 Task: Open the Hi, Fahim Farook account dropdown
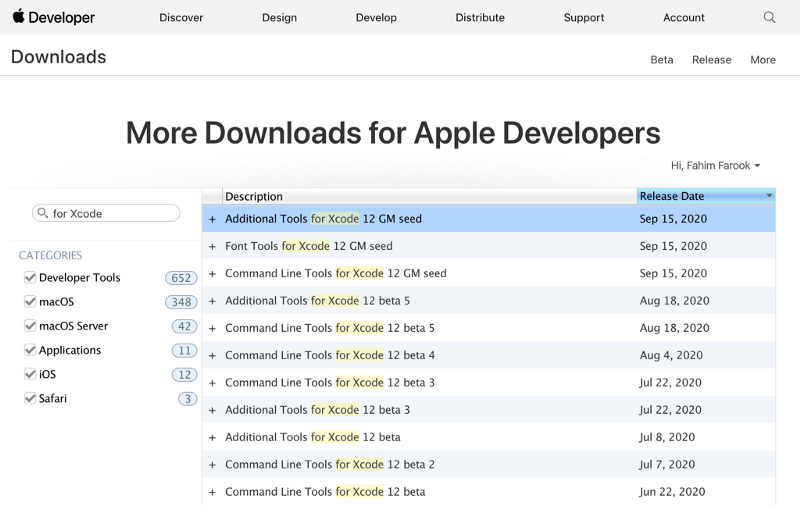tap(715, 165)
